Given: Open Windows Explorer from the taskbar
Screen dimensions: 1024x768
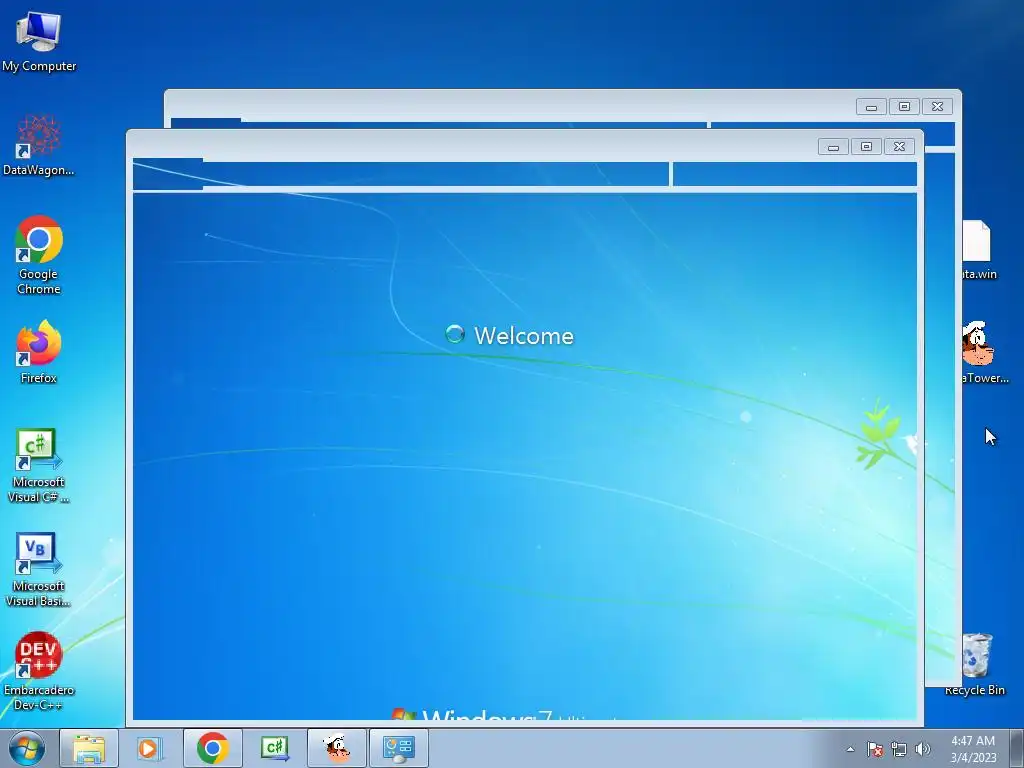Looking at the screenshot, I should click(89, 748).
